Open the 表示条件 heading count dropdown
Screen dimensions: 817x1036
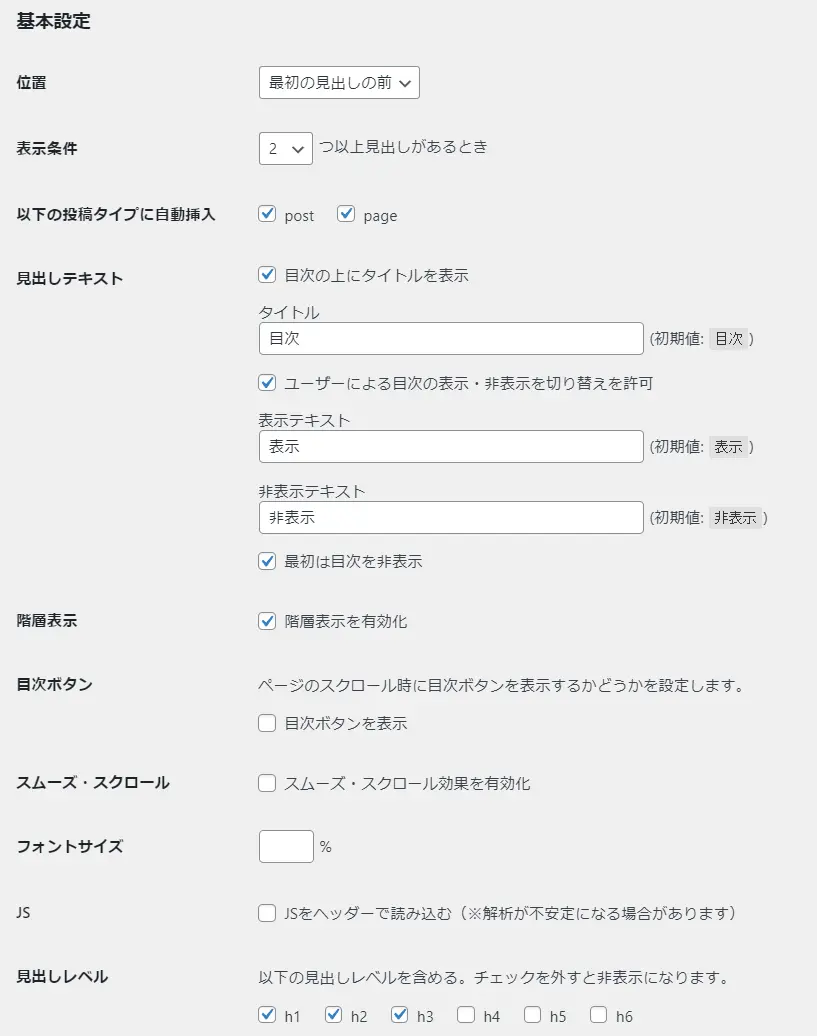click(x=286, y=148)
